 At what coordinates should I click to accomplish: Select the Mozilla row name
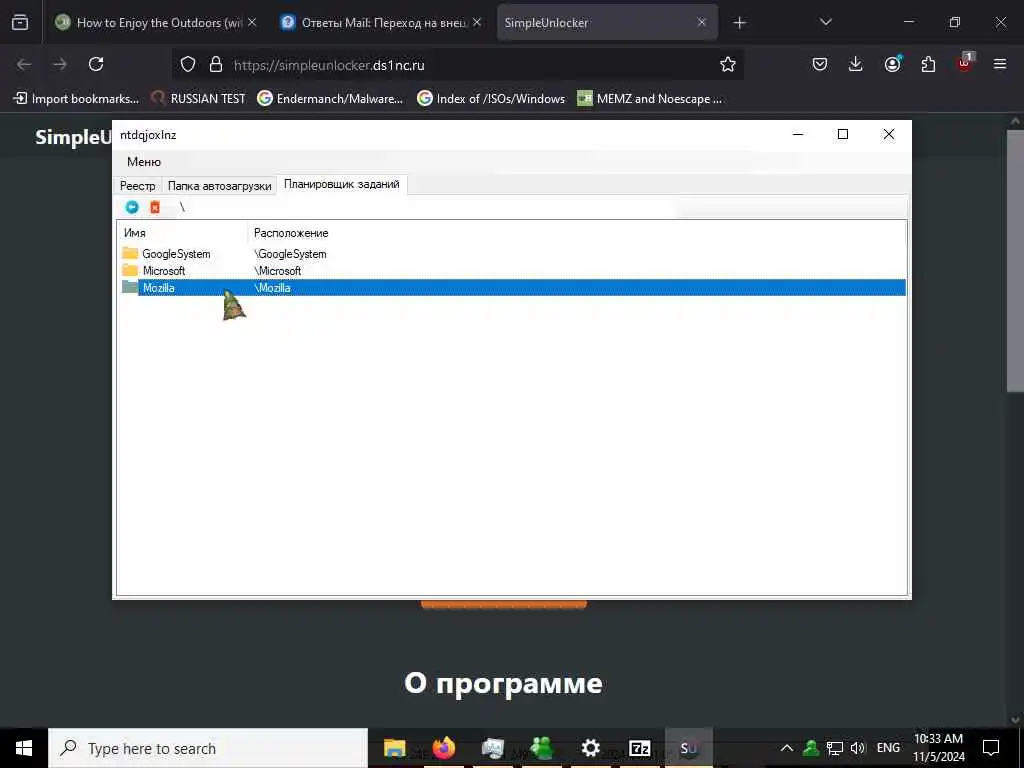tap(159, 288)
